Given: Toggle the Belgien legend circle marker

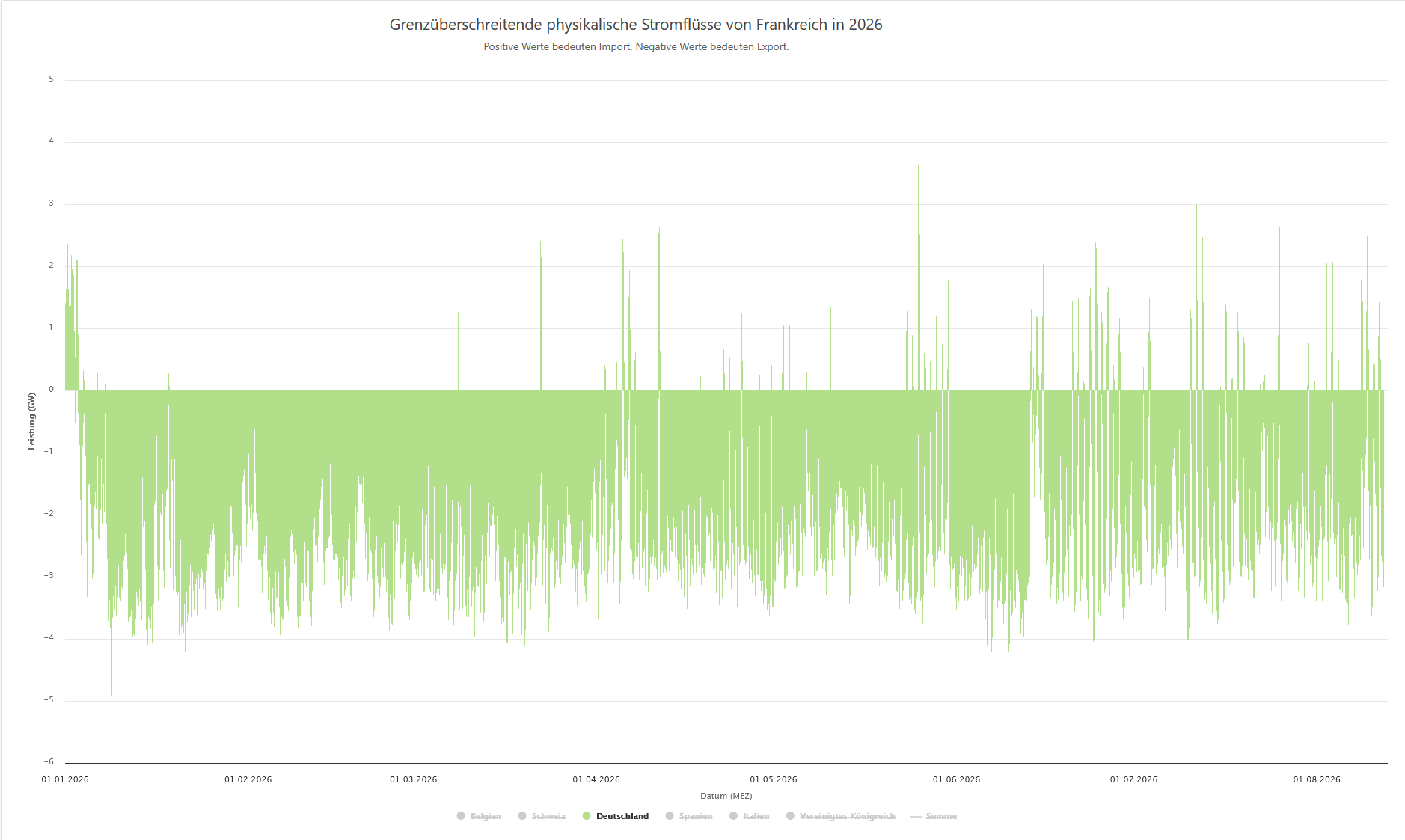Looking at the screenshot, I should (x=461, y=816).
